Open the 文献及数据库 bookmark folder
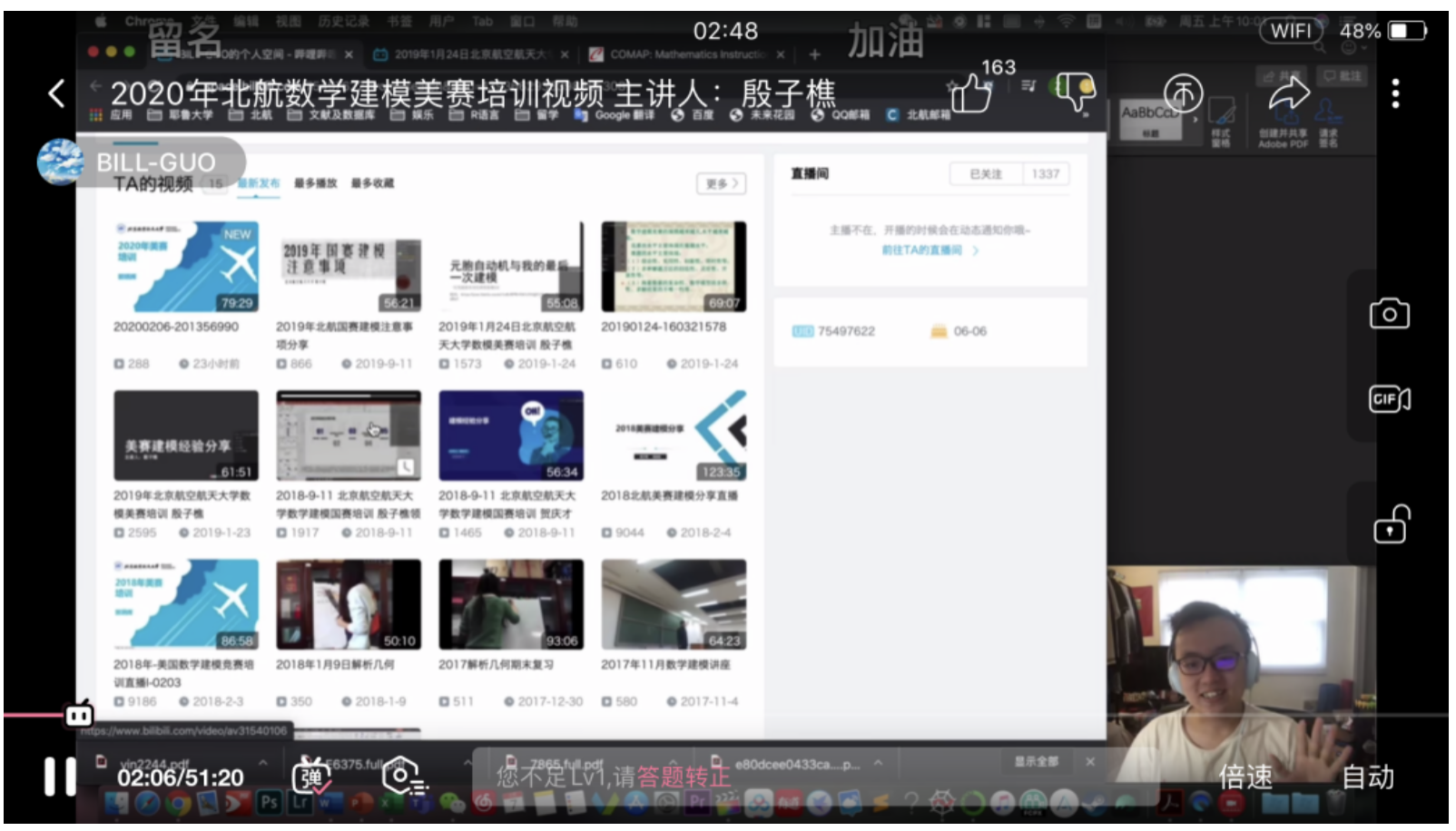The width and height of the screenshot is (1456, 831). click(330, 115)
